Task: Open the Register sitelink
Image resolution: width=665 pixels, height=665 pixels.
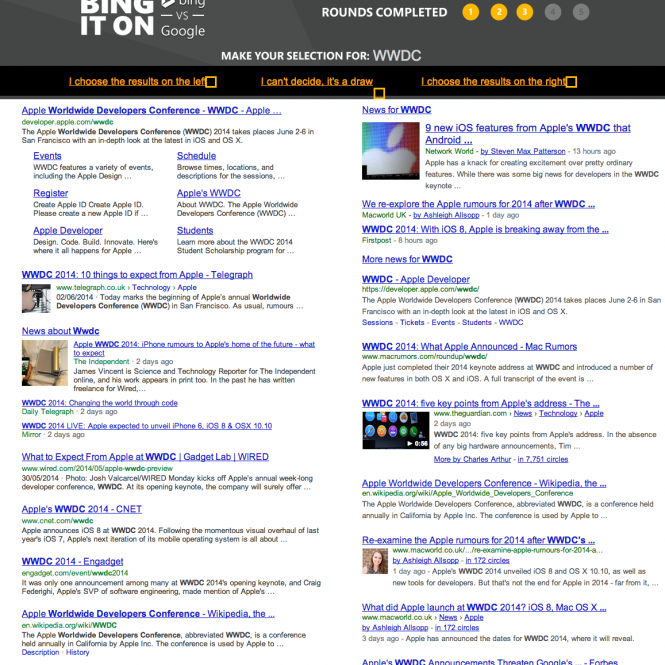Action: click(50, 193)
